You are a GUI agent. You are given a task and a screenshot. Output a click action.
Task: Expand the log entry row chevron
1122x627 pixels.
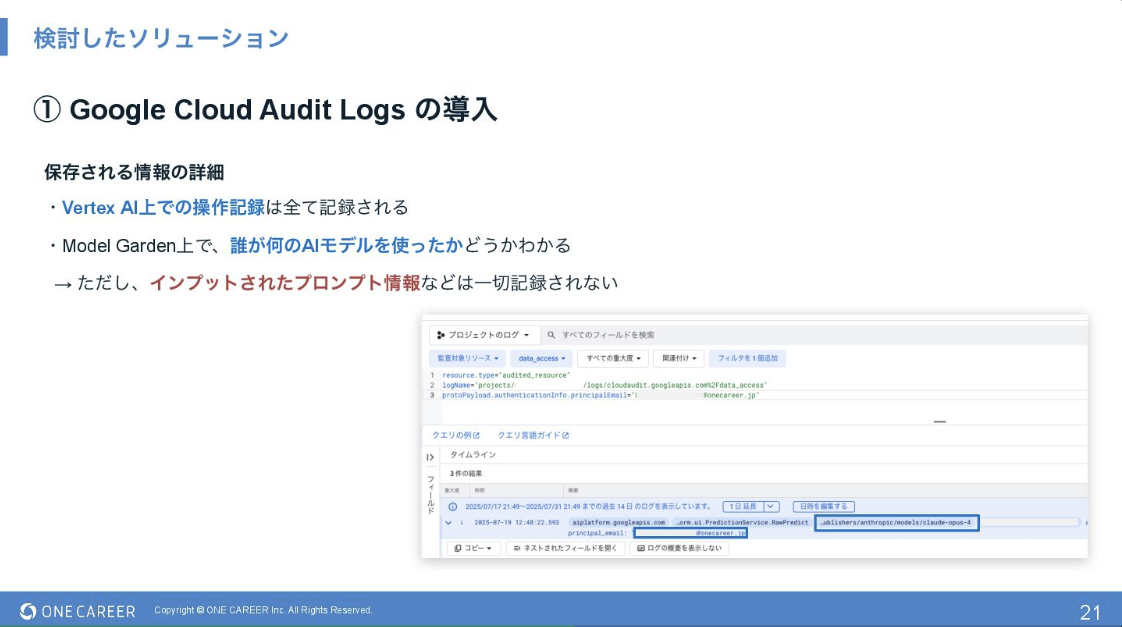pyautogui.click(x=448, y=522)
